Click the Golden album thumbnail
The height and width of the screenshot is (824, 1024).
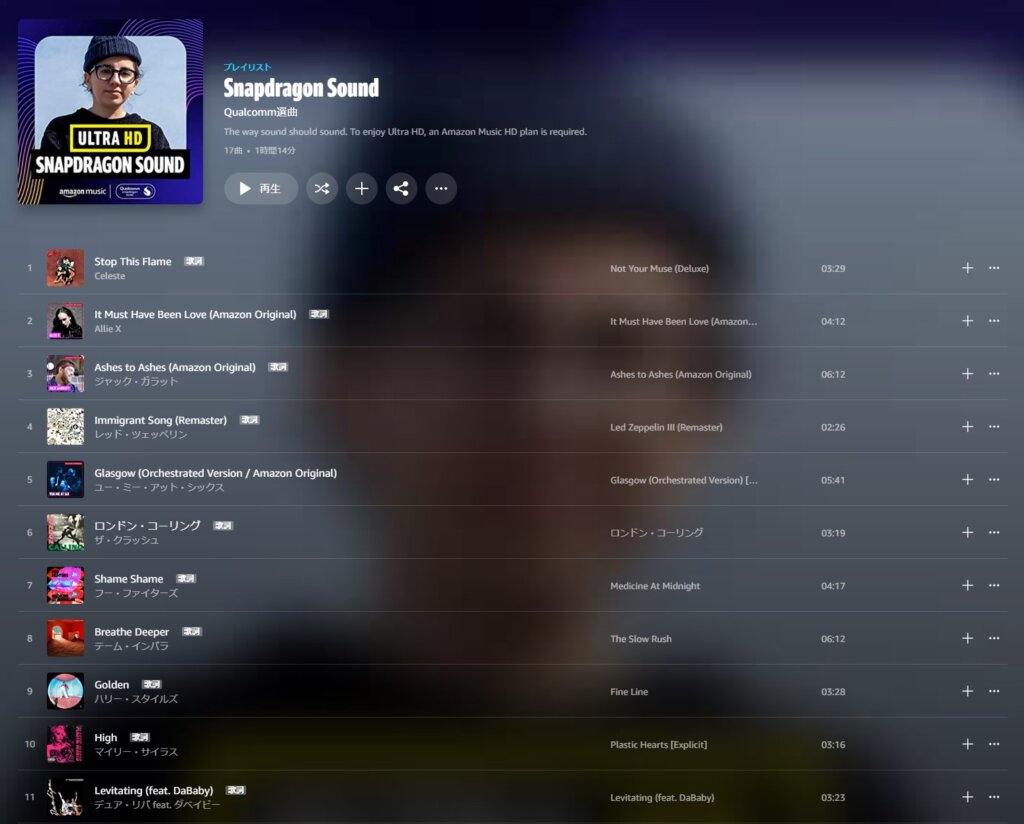pyautogui.click(x=65, y=691)
